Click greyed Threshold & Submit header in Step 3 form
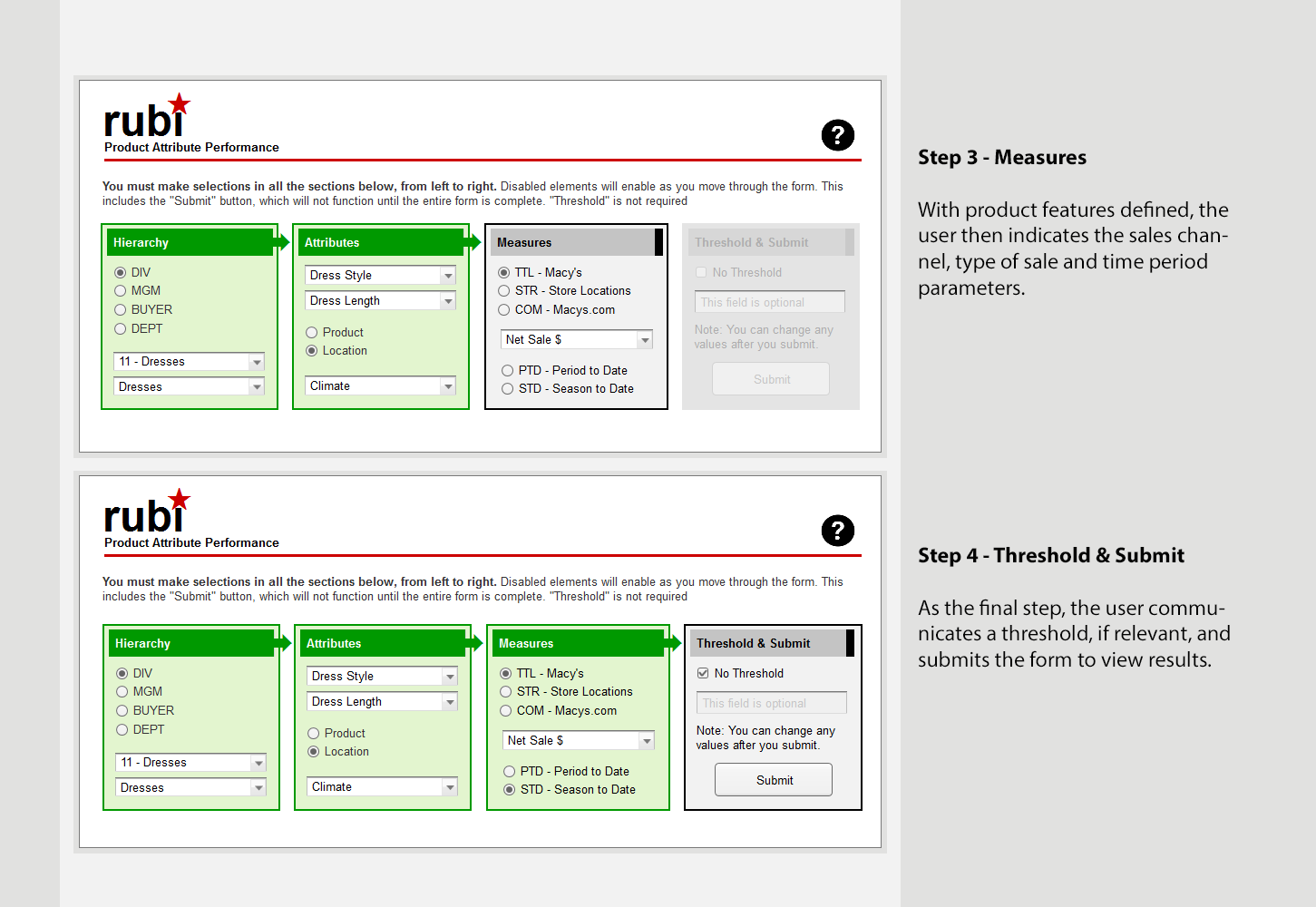The width and height of the screenshot is (1316, 907). coord(770,242)
